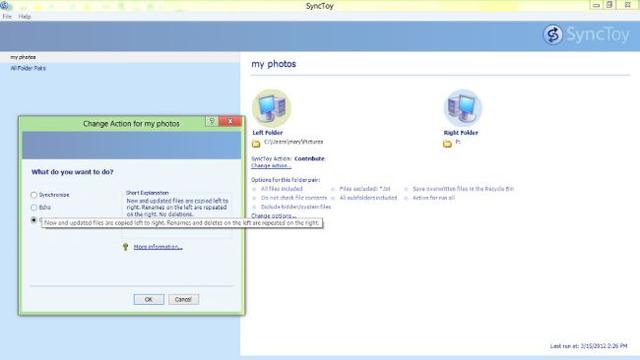
Task: Click the Right Folder computer icon
Action: click(463, 108)
